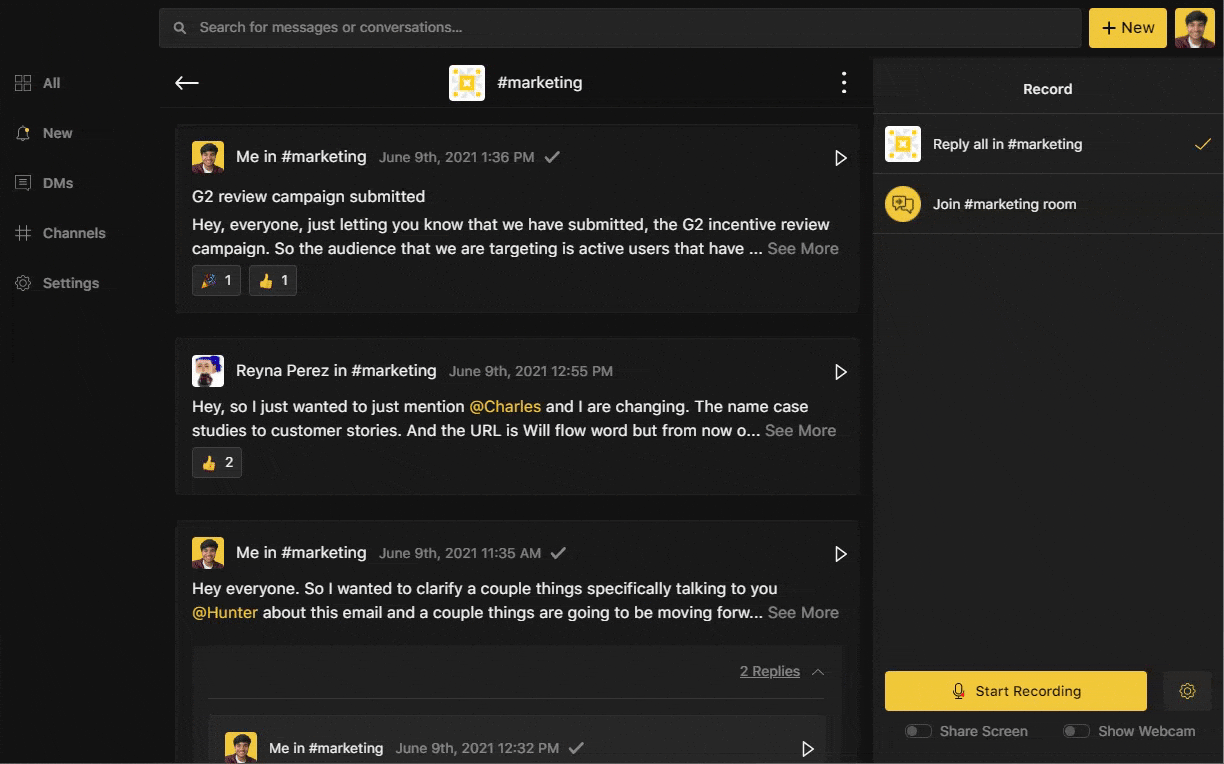
Task: Go to DMs in sidebar
Action: [43, 183]
